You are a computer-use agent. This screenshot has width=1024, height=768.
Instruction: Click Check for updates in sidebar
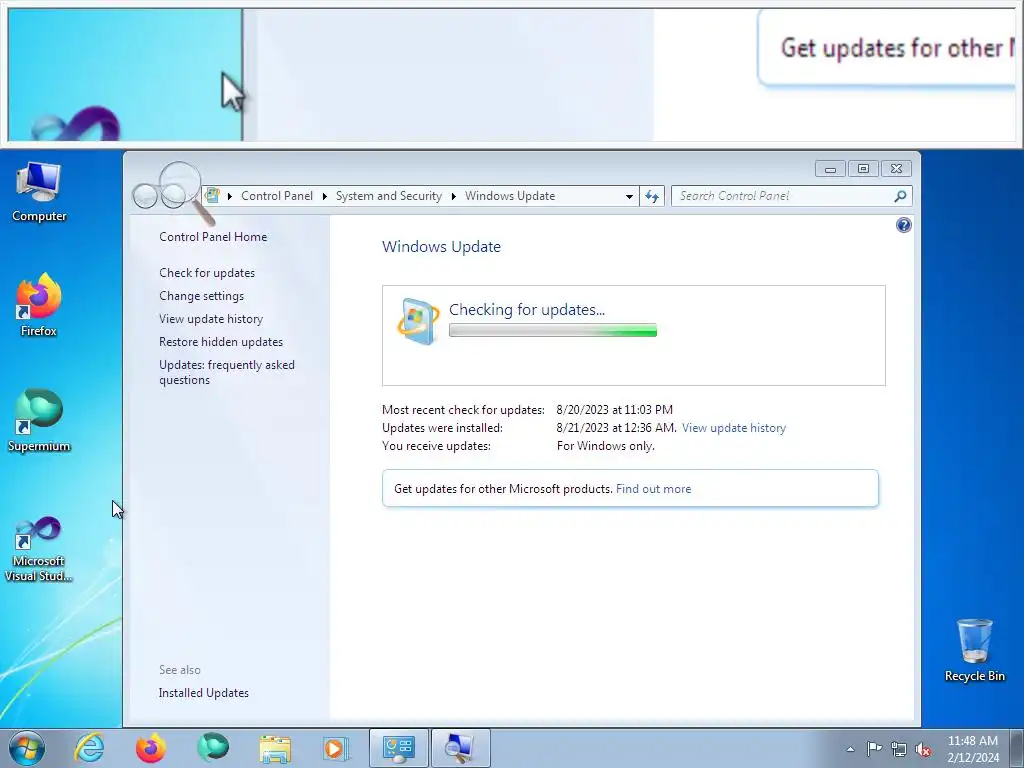tap(207, 273)
